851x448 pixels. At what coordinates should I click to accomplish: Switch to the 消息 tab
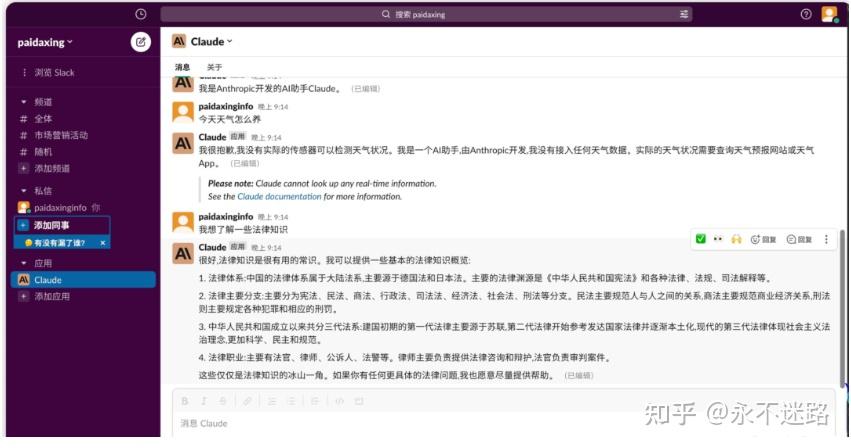pos(182,67)
